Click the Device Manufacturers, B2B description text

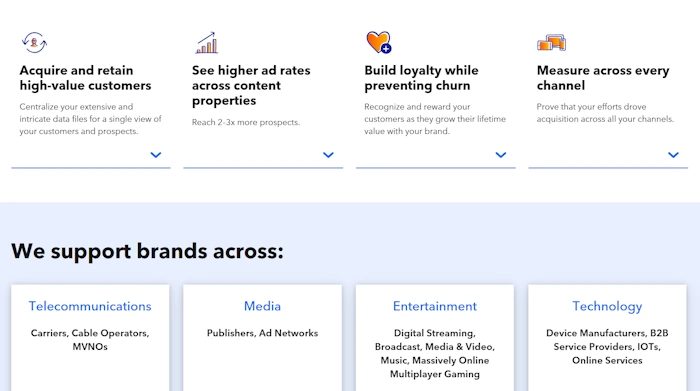607,347
